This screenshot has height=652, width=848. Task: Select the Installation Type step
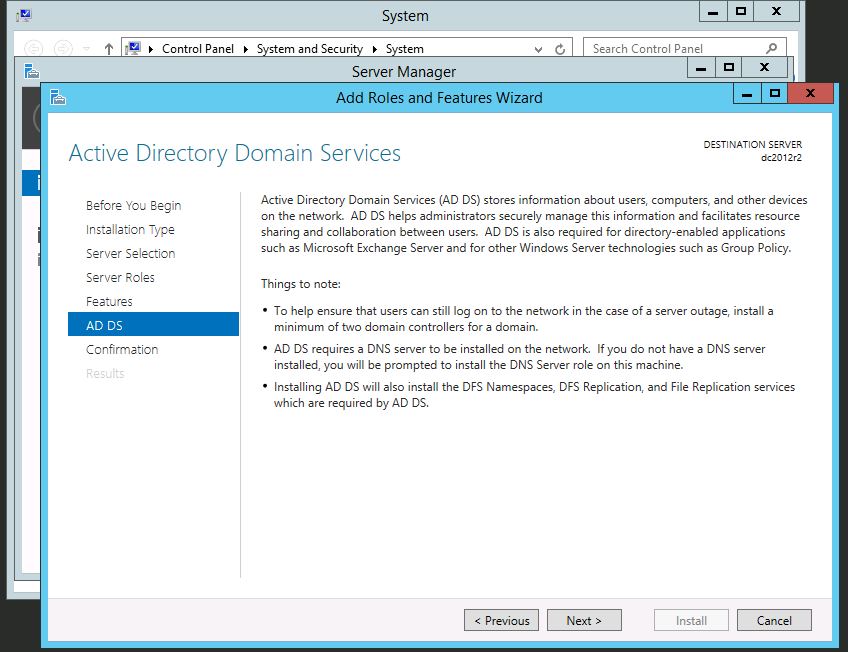[x=130, y=230]
